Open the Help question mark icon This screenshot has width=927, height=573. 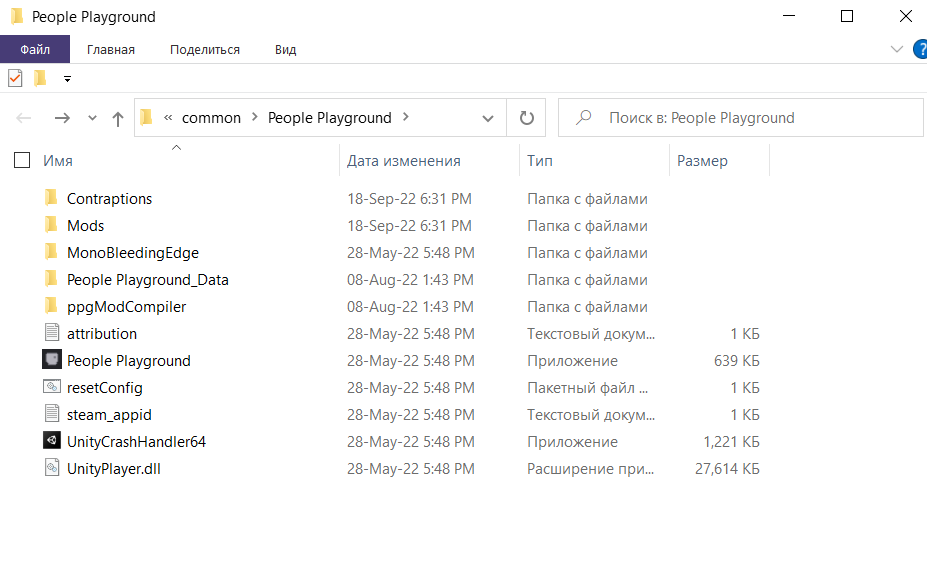(x=920, y=49)
